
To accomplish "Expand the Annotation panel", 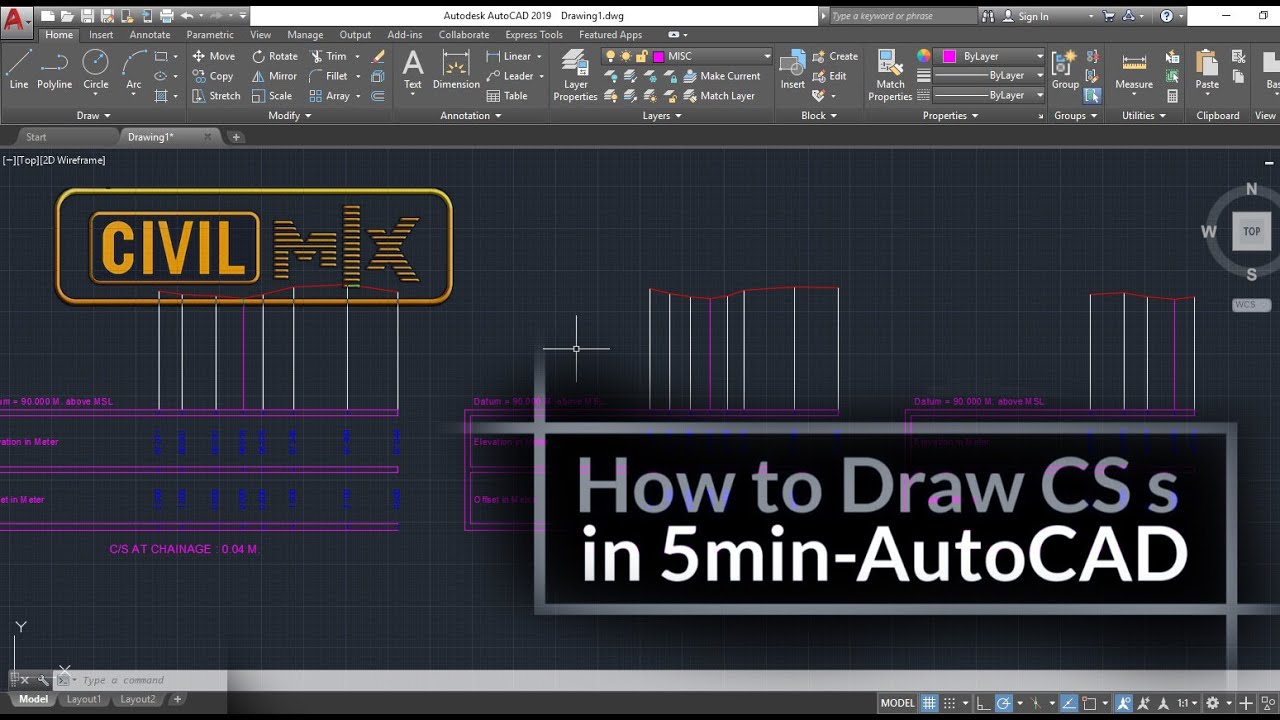I will pos(471,116).
